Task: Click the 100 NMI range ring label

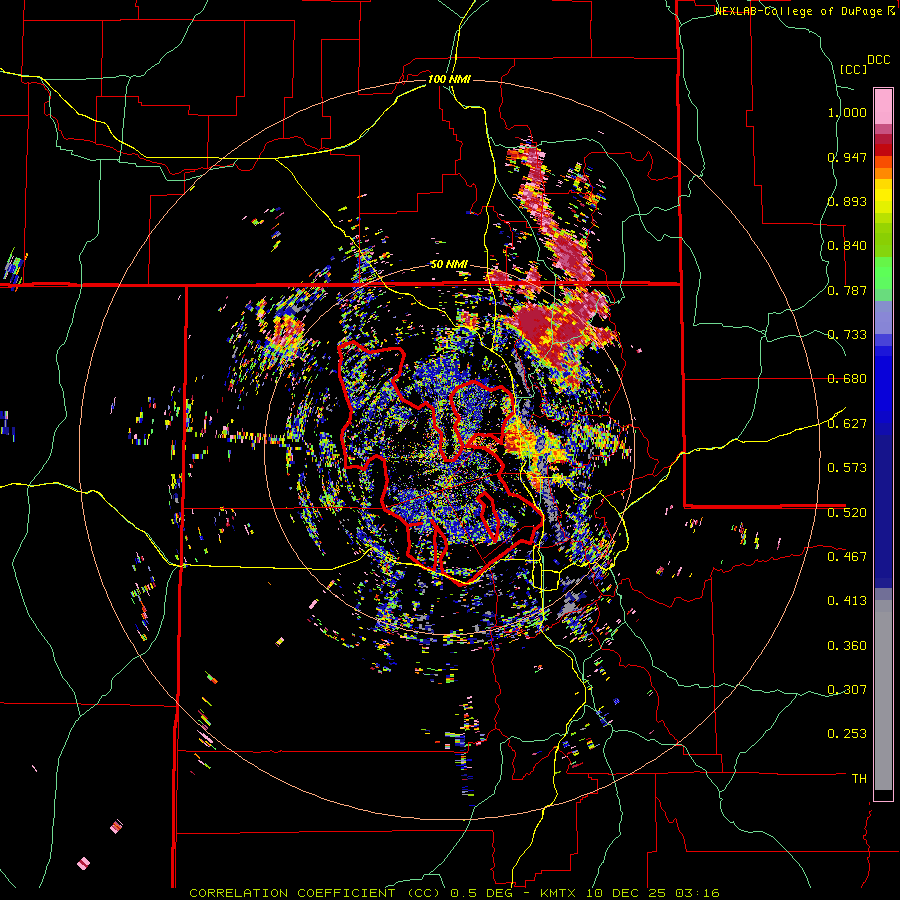Action: pyautogui.click(x=449, y=79)
